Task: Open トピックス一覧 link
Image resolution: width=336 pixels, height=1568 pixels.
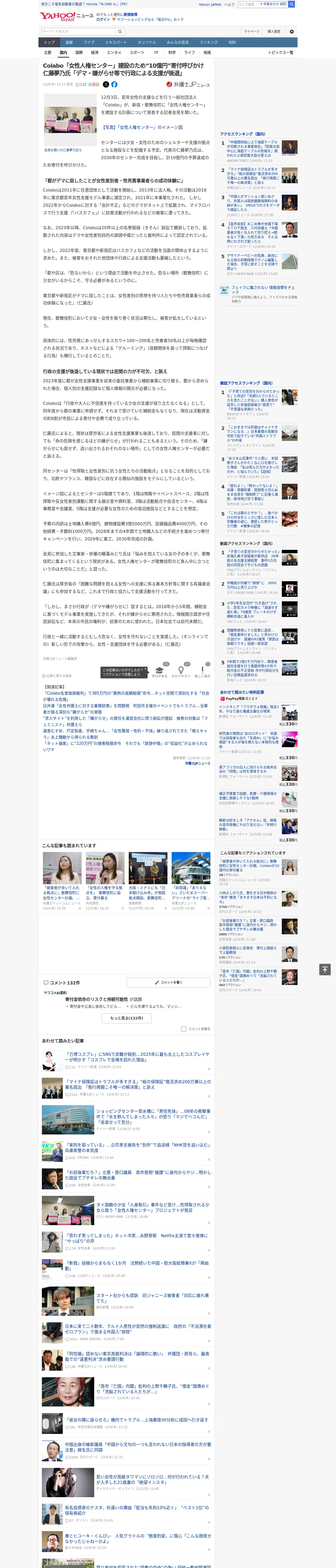Action: click(x=281, y=52)
